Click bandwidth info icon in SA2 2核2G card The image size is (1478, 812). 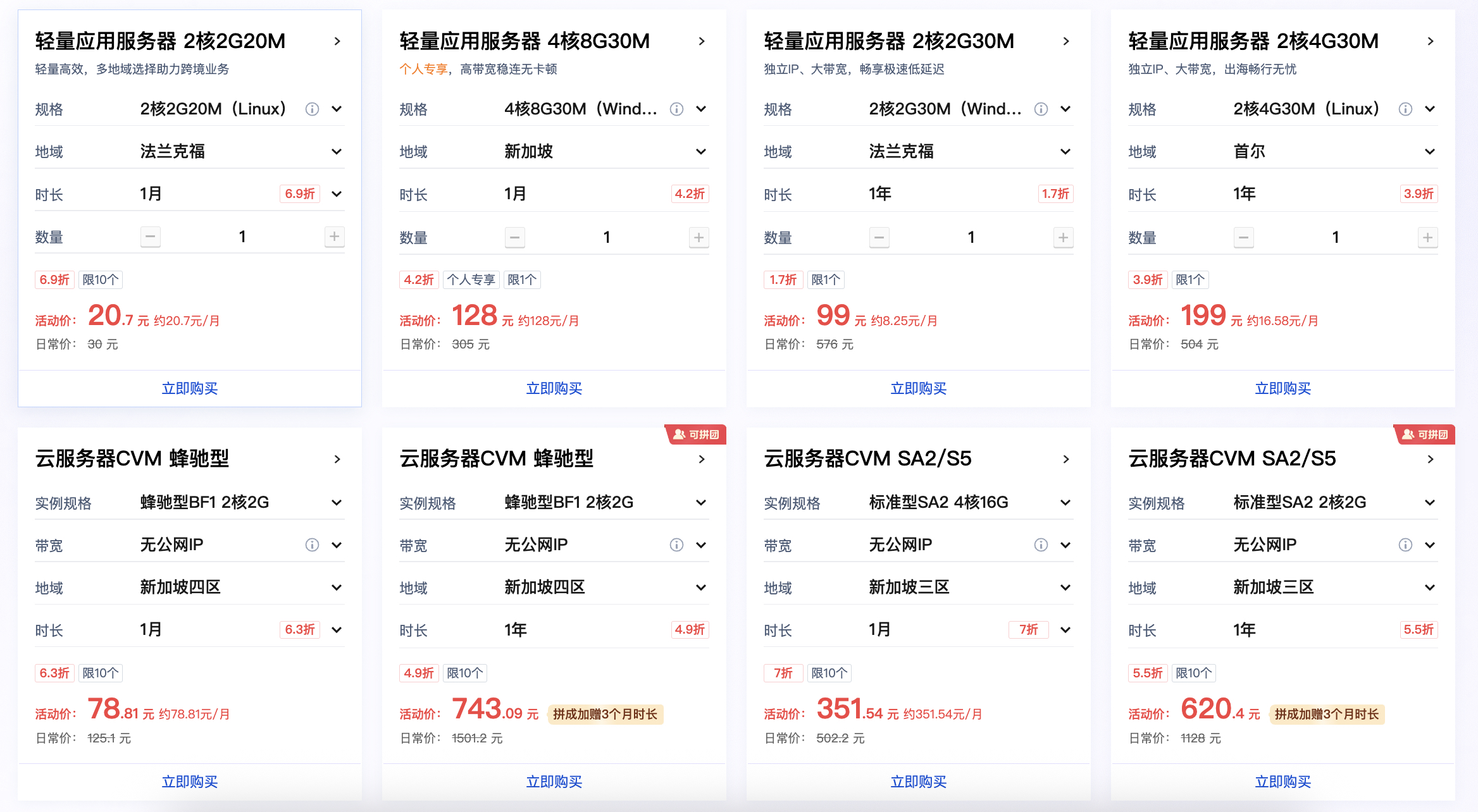point(1405,544)
